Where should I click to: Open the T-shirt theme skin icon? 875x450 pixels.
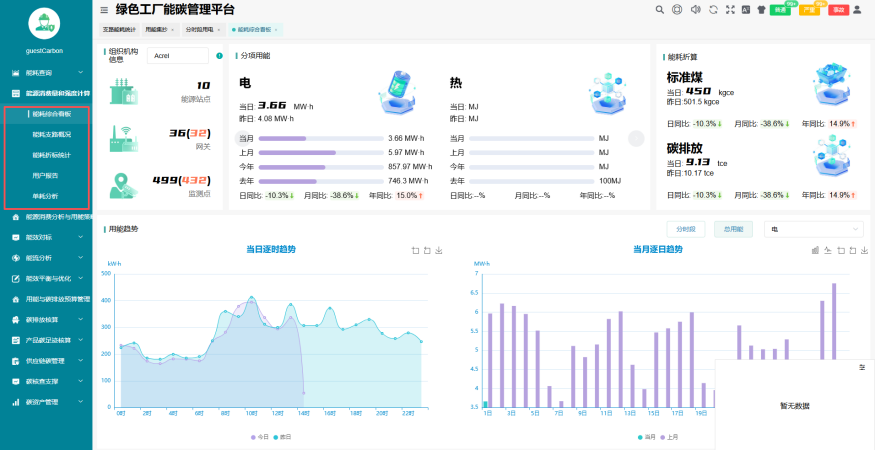761,9
